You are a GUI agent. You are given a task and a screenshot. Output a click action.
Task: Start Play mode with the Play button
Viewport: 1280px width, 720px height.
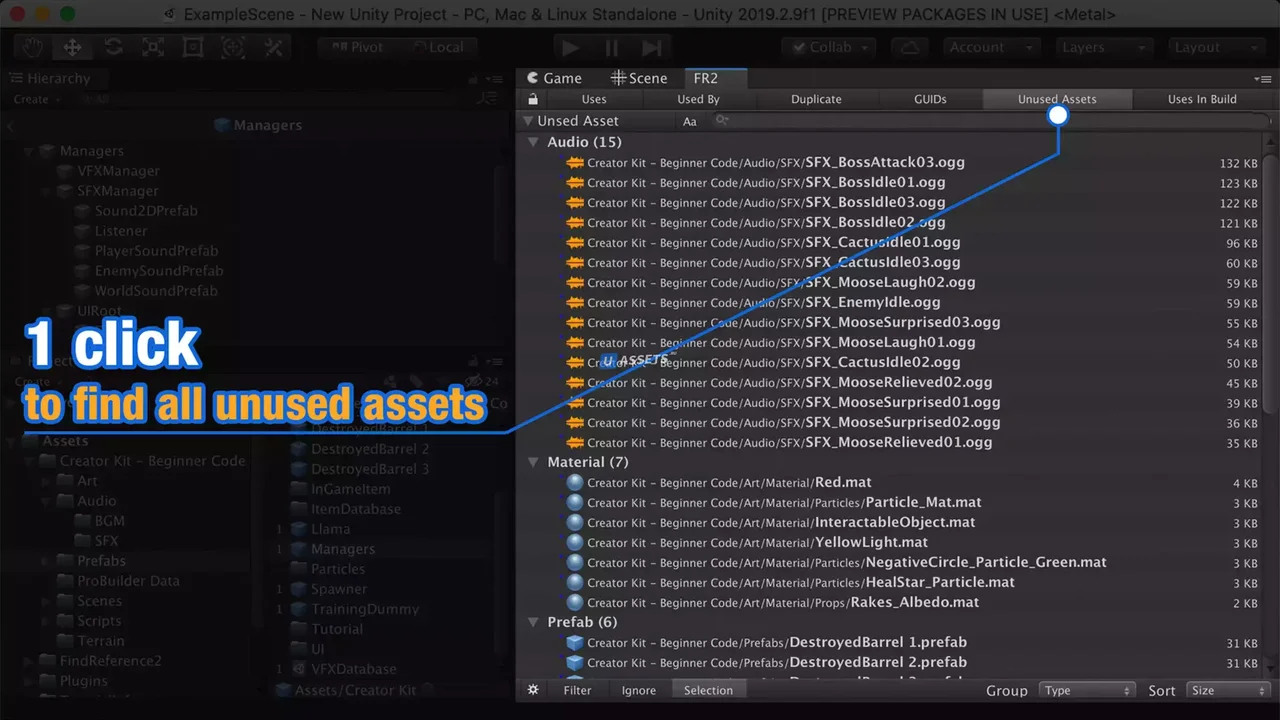click(x=570, y=47)
